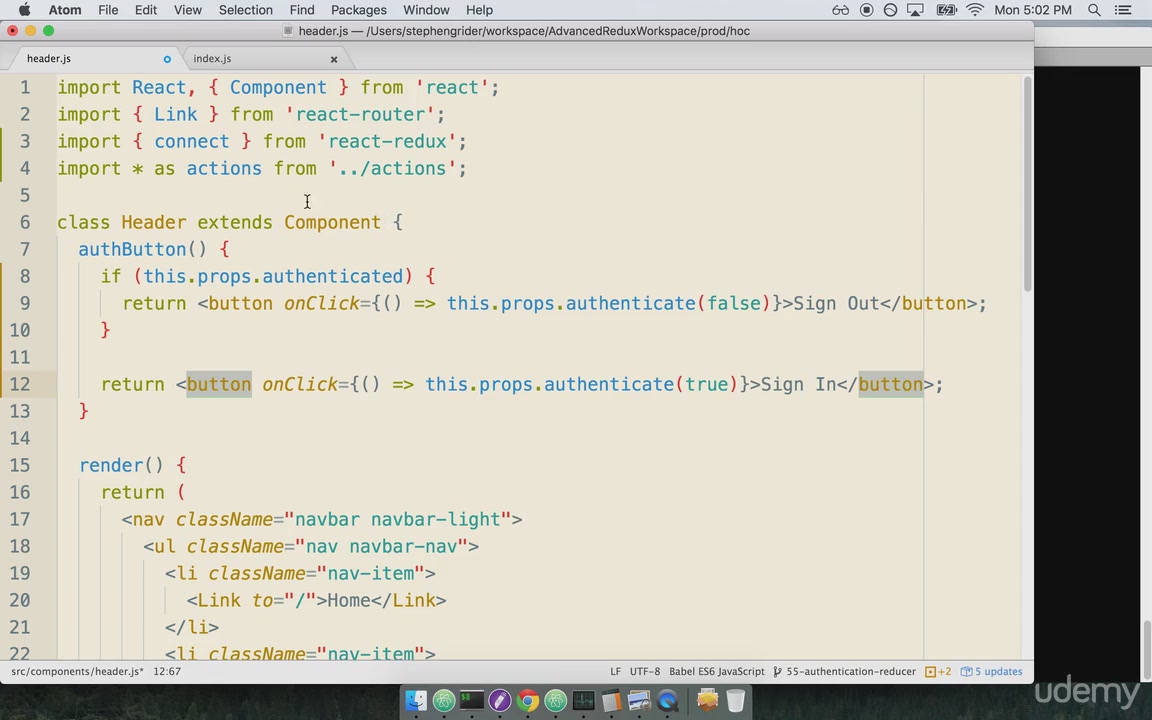Open Google Chrome from the dock

coord(528,701)
